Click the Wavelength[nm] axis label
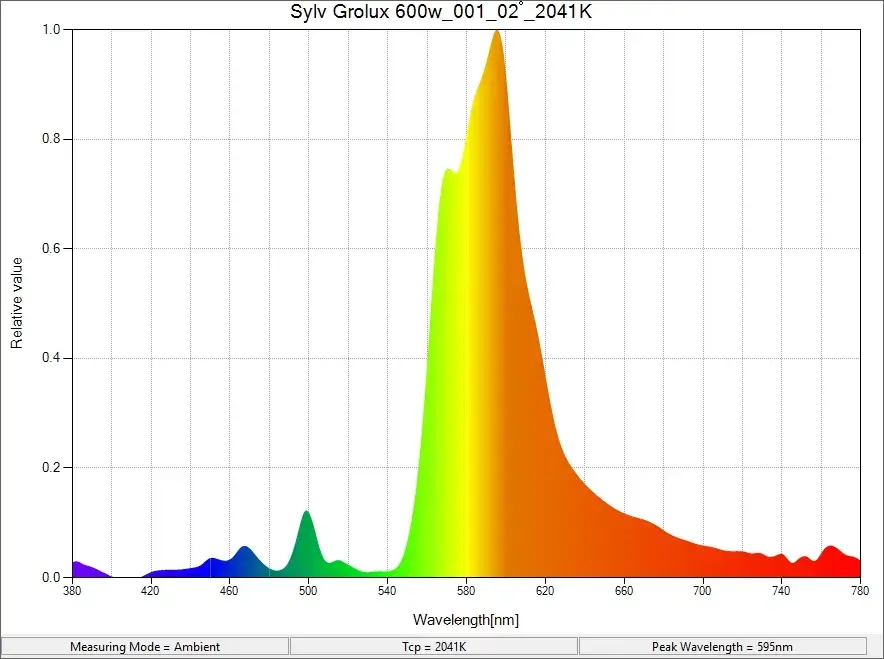Image resolution: width=884 pixels, height=659 pixels. point(466,620)
